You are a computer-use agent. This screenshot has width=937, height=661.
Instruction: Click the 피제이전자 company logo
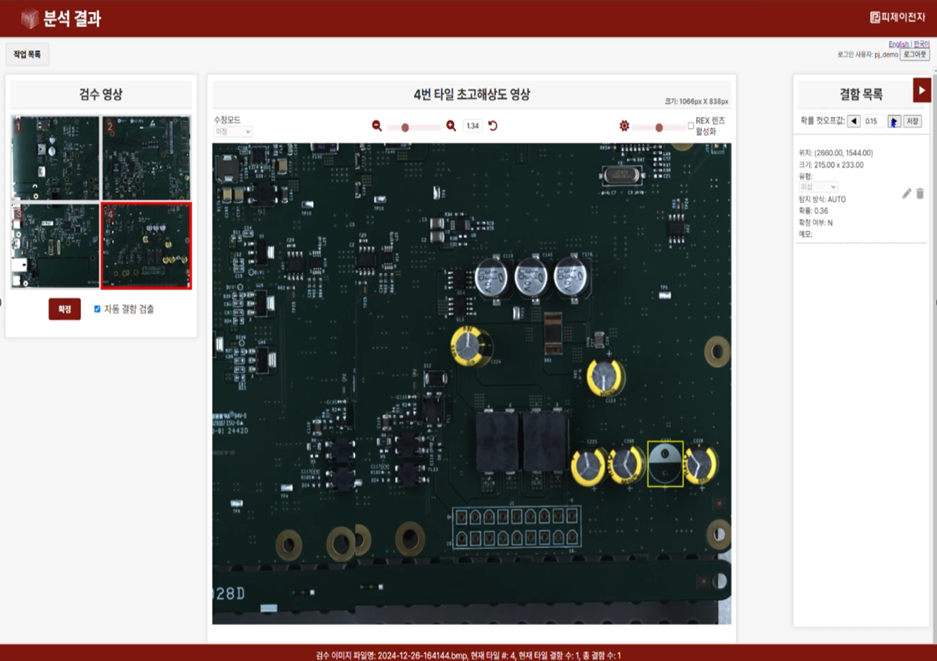coord(897,17)
